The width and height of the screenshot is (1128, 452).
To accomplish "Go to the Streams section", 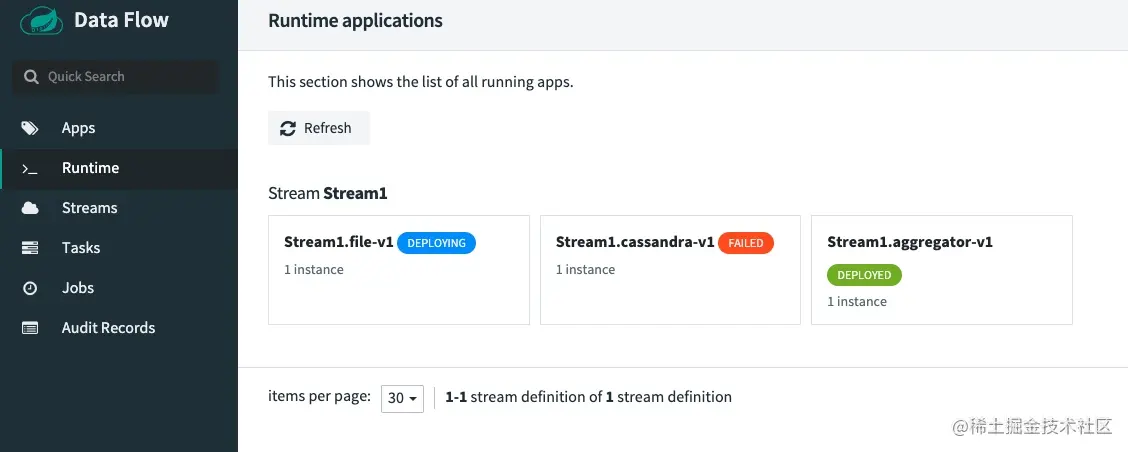I will point(89,208).
